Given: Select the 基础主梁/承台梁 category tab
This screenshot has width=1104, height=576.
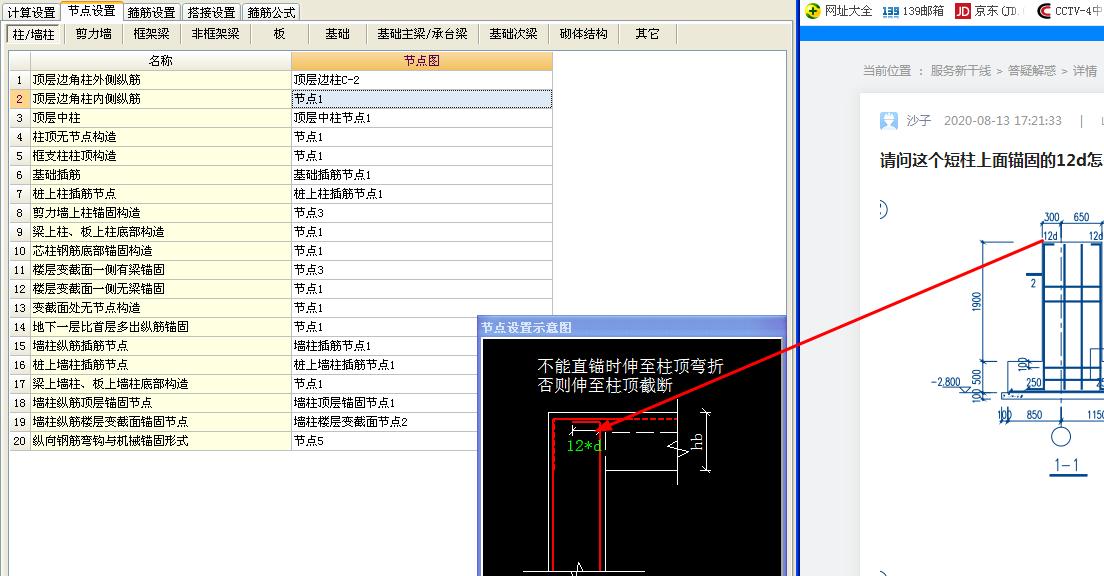Looking at the screenshot, I should [422, 34].
